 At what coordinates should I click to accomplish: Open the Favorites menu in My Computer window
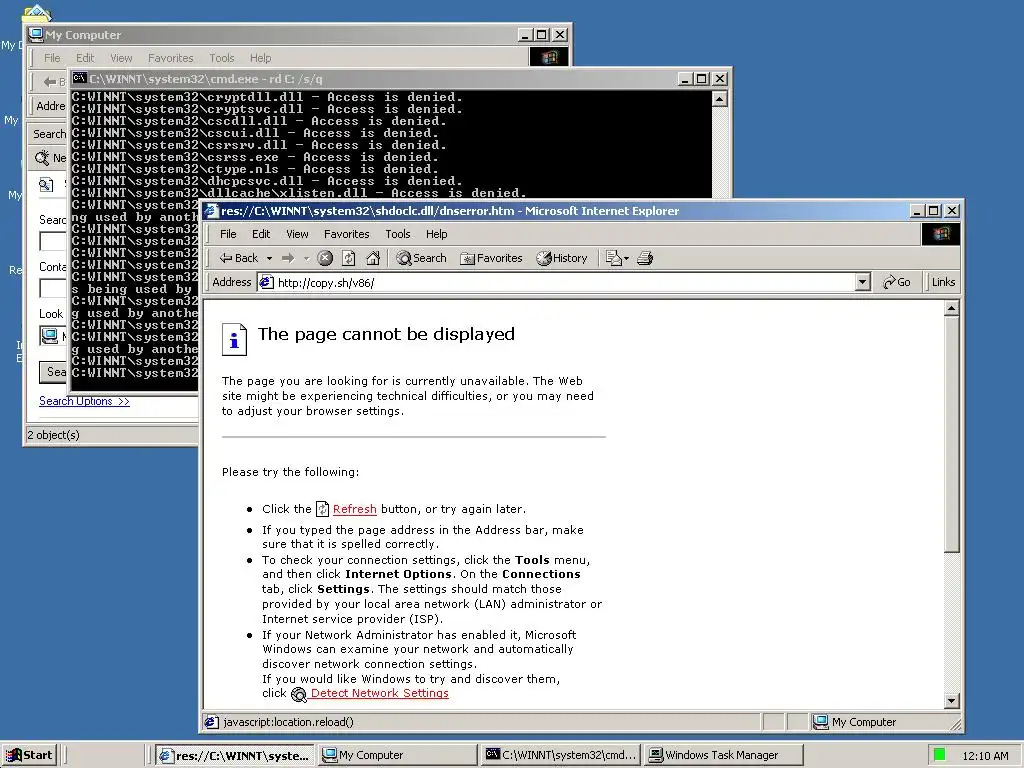point(170,58)
